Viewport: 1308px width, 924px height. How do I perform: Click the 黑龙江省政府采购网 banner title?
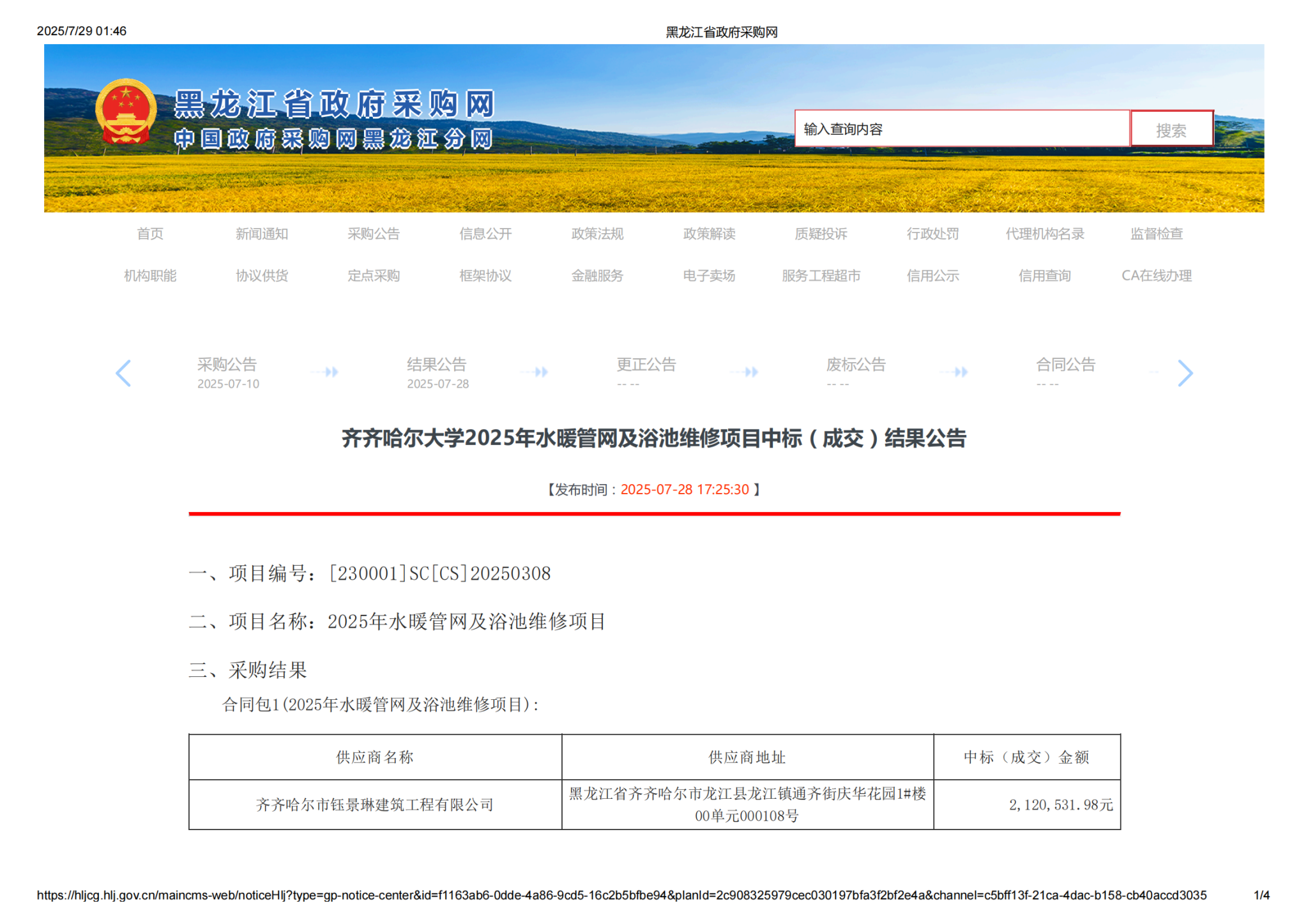[x=335, y=104]
